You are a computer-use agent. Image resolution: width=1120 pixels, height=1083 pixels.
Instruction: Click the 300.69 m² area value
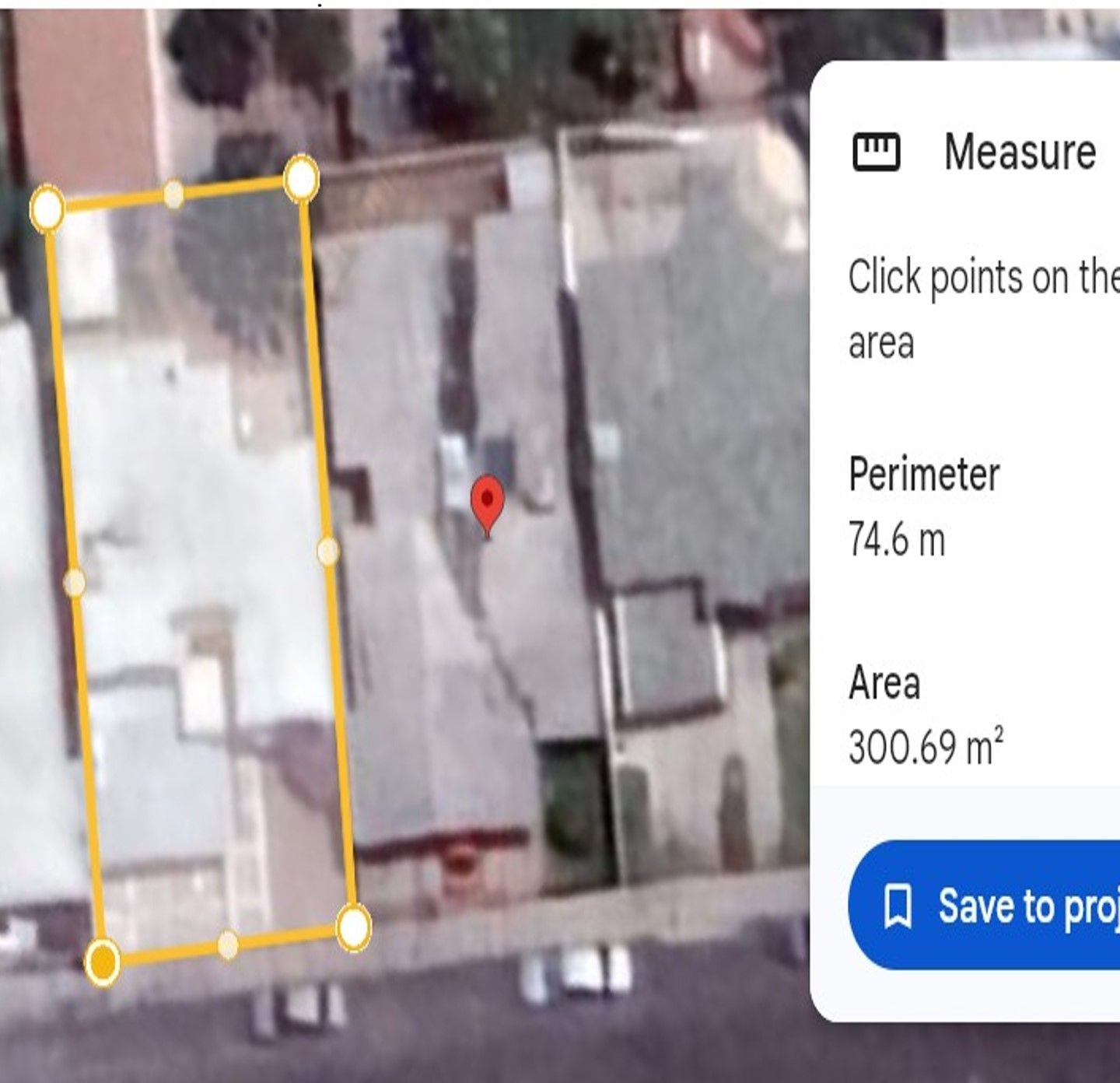pos(926,746)
